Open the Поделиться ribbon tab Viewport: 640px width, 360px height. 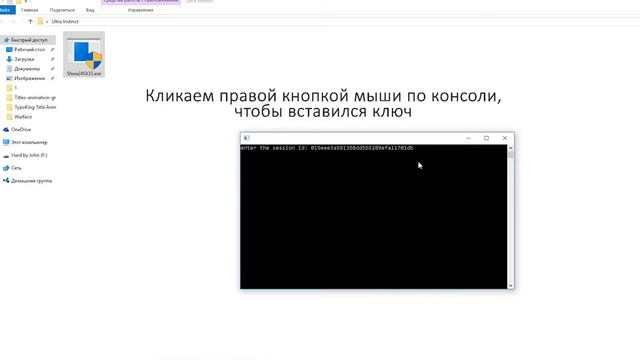62,10
